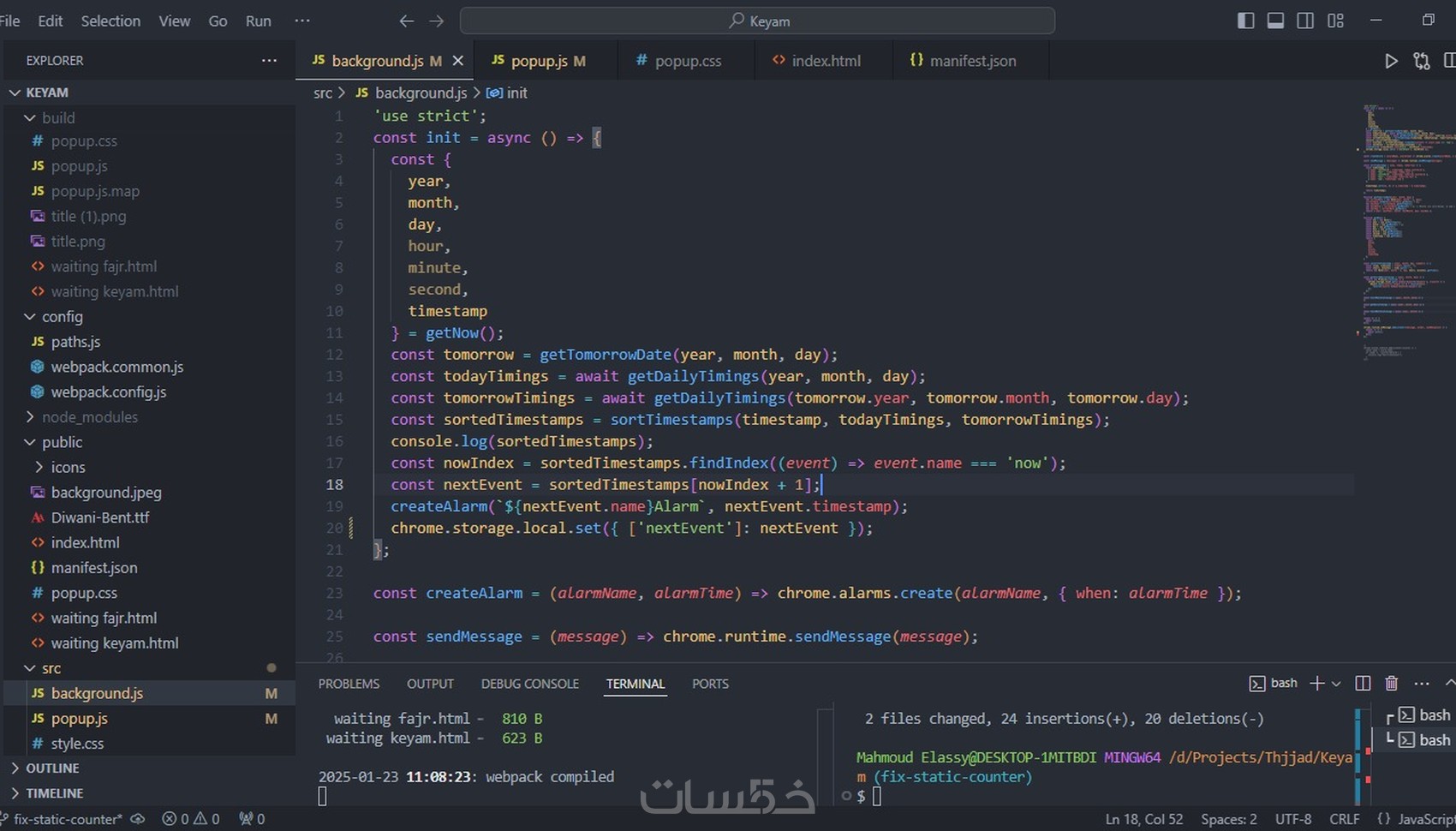The image size is (1456, 831).
Task: Click the sync changes cloud icon in status bar
Action: [138, 819]
